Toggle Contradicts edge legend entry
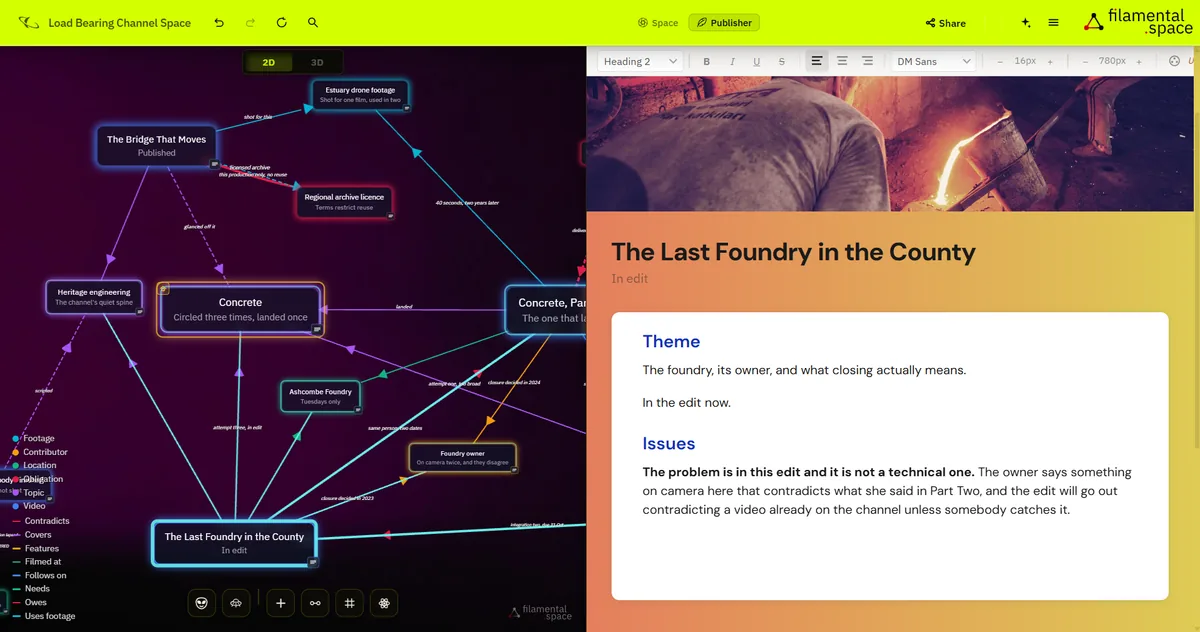 point(40,521)
